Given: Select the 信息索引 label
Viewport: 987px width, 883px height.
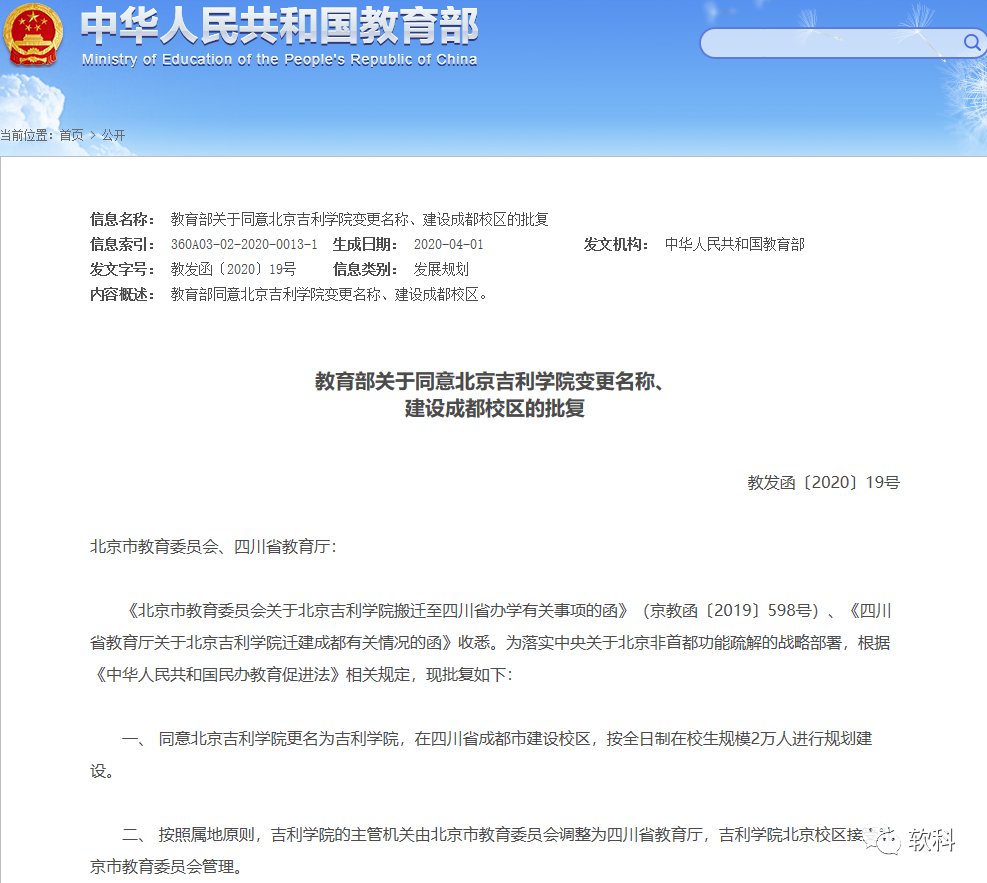Looking at the screenshot, I should (122, 244).
